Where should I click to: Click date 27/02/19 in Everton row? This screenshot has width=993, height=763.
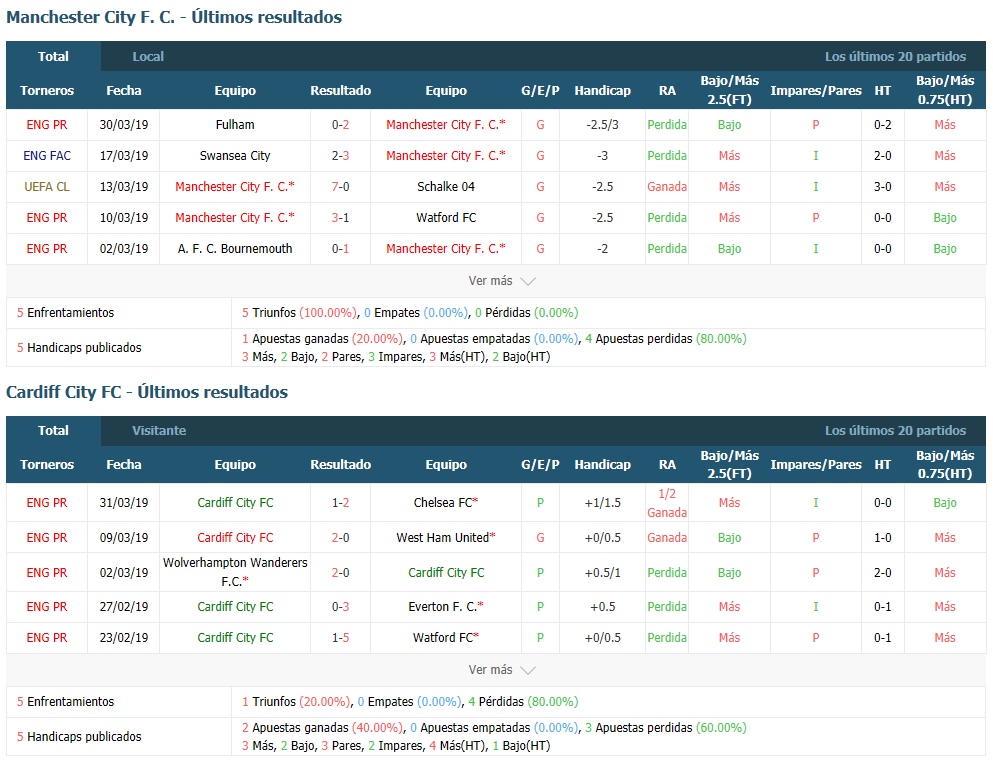tap(124, 607)
